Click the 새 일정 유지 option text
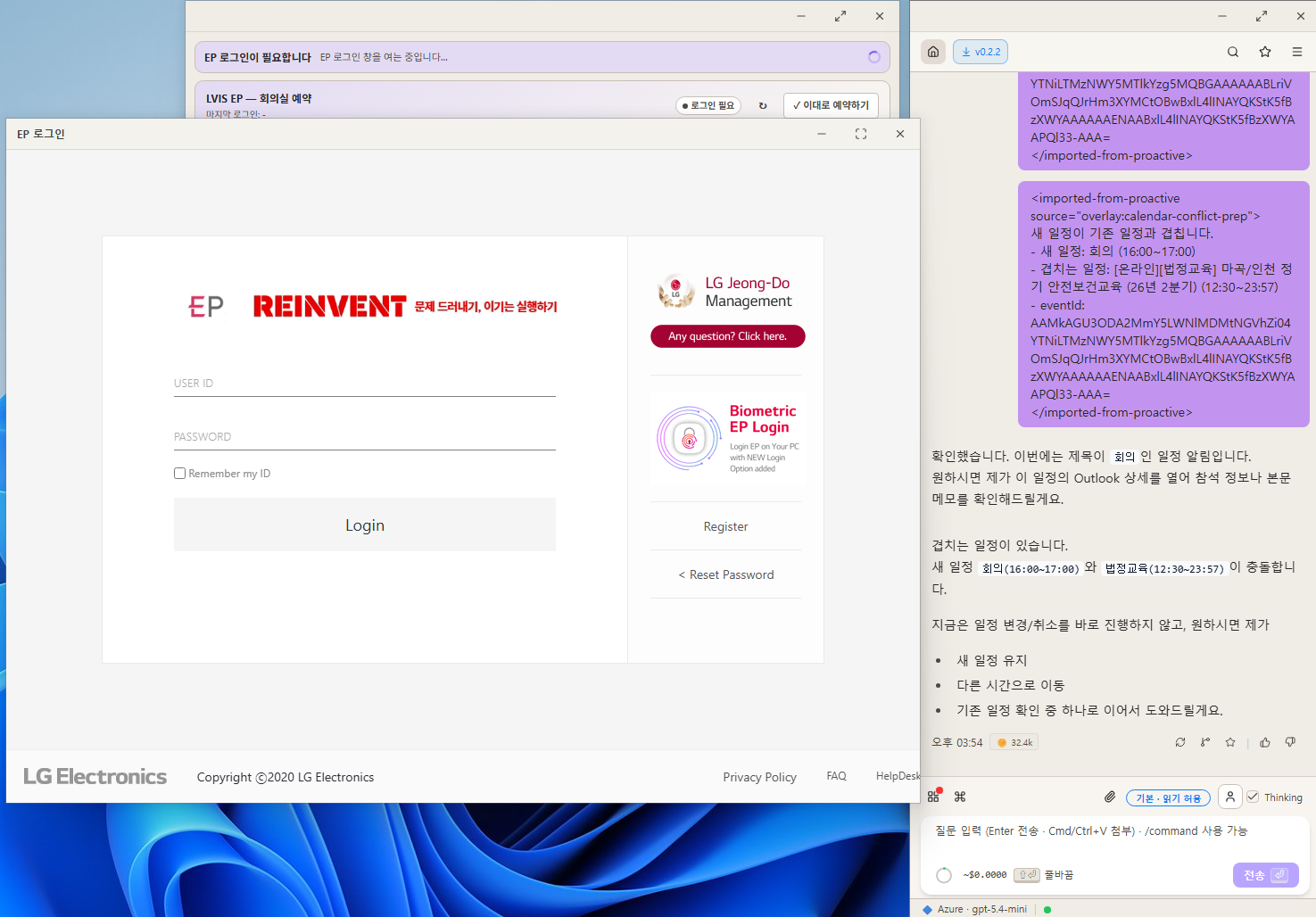Viewport: 1316px width, 917px height. pyautogui.click(x=992, y=660)
